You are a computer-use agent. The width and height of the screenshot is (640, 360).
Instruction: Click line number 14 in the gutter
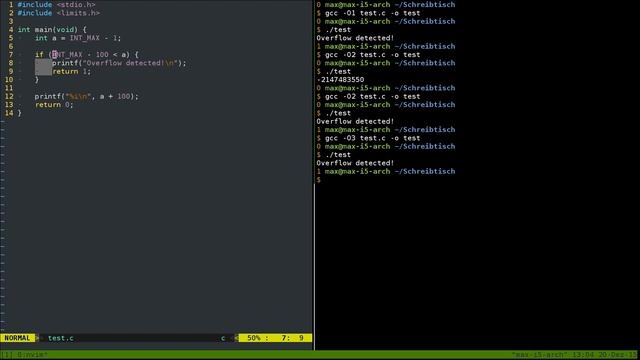pyautogui.click(x=9, y=113)
